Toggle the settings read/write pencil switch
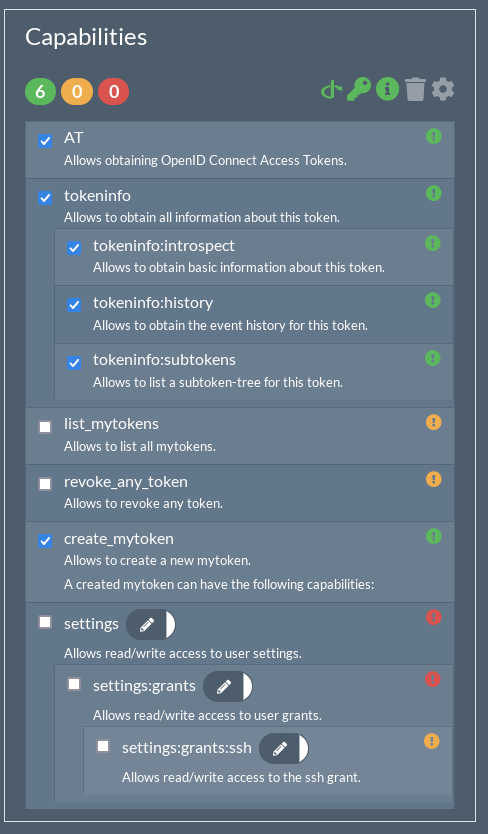Screen dimensions: 488x834 151,624
